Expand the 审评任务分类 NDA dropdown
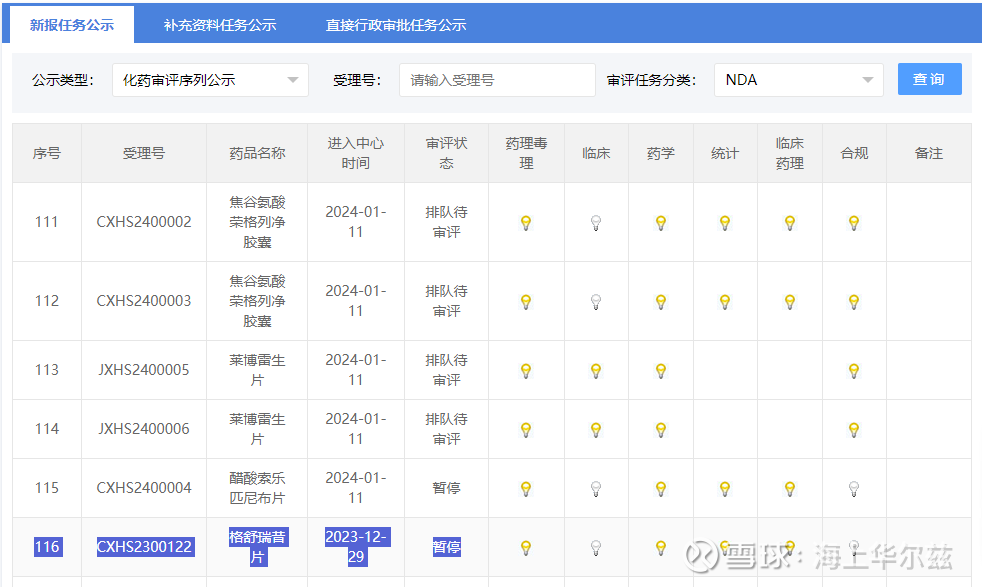 [798, 80]
